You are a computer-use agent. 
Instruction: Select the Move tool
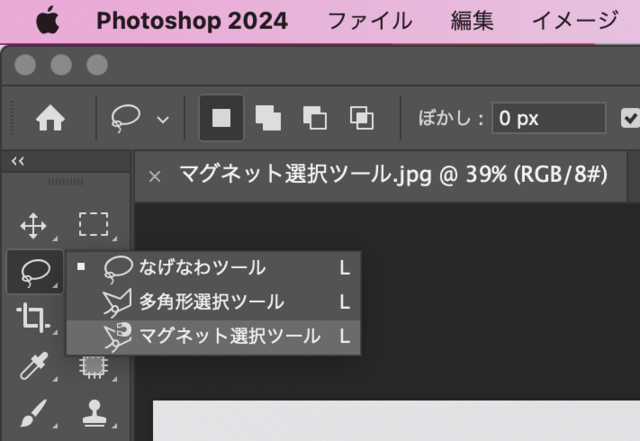click(x=33, y=226)
